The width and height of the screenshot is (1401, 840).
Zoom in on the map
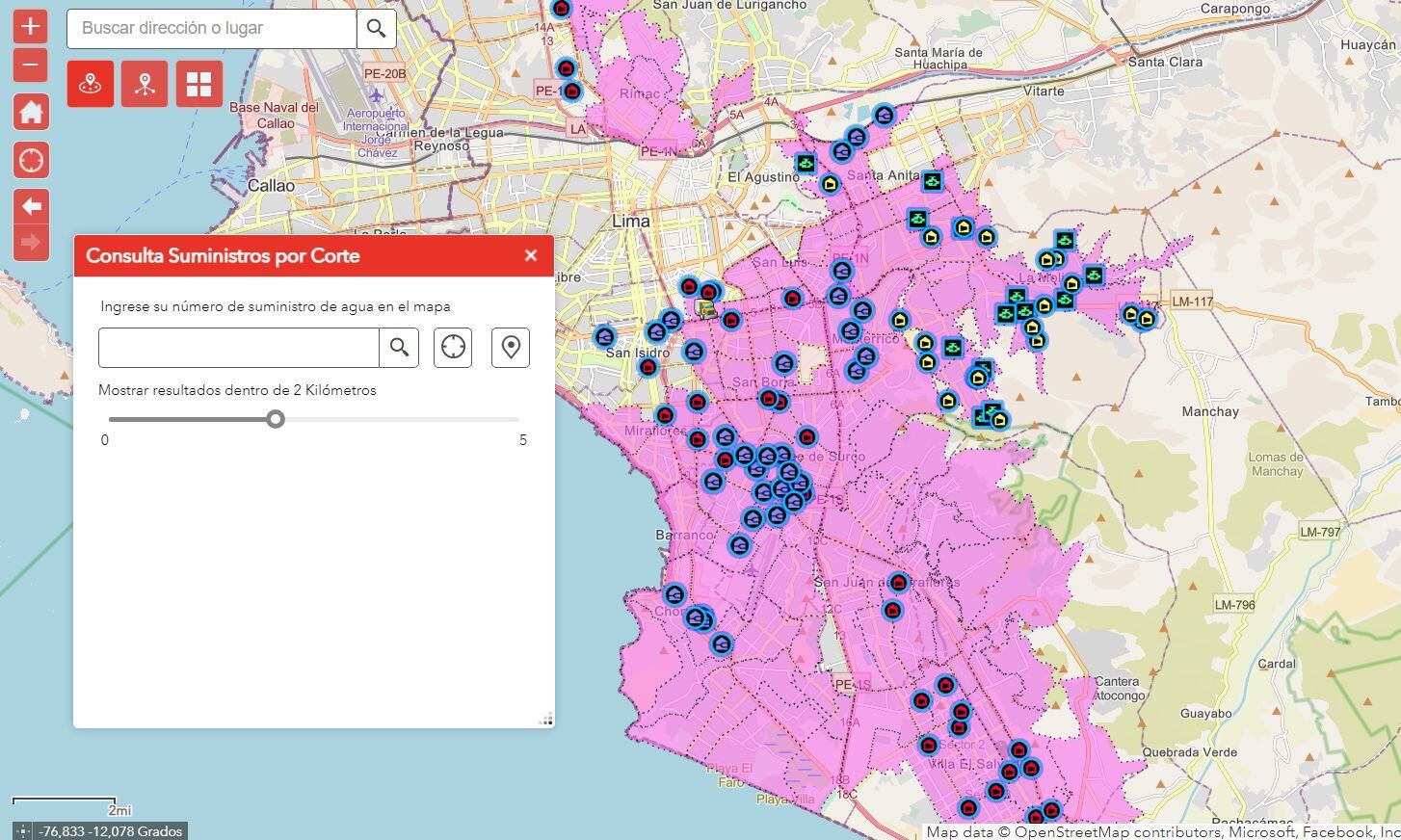tap(31, 26)
